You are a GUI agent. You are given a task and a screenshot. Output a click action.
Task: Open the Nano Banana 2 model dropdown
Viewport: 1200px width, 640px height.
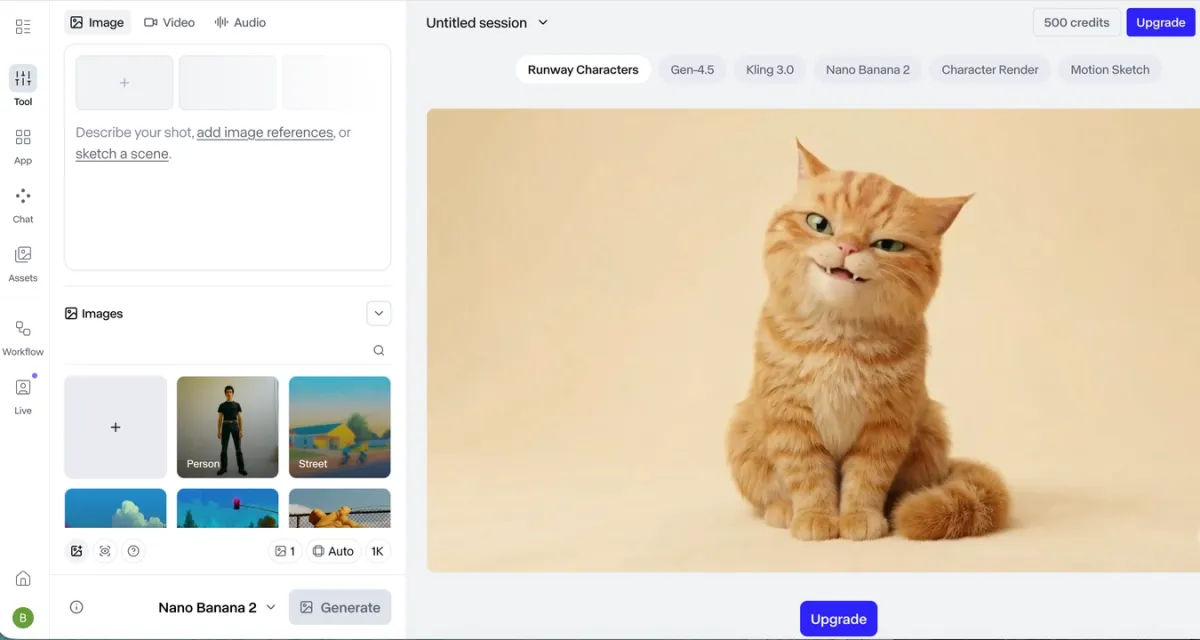(216, 607)
